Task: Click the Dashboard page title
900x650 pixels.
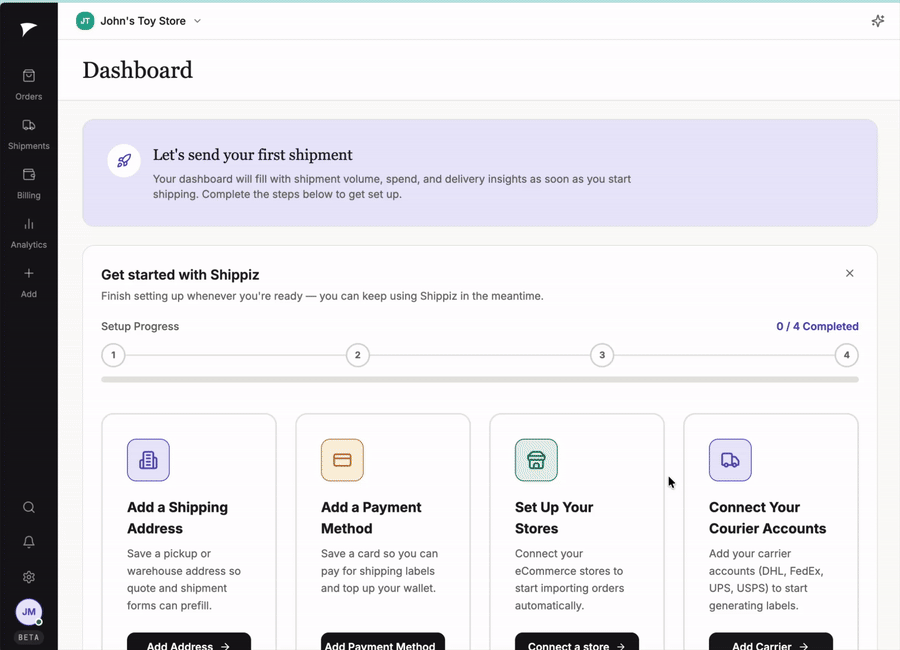Action: click(x=138, y=70)
